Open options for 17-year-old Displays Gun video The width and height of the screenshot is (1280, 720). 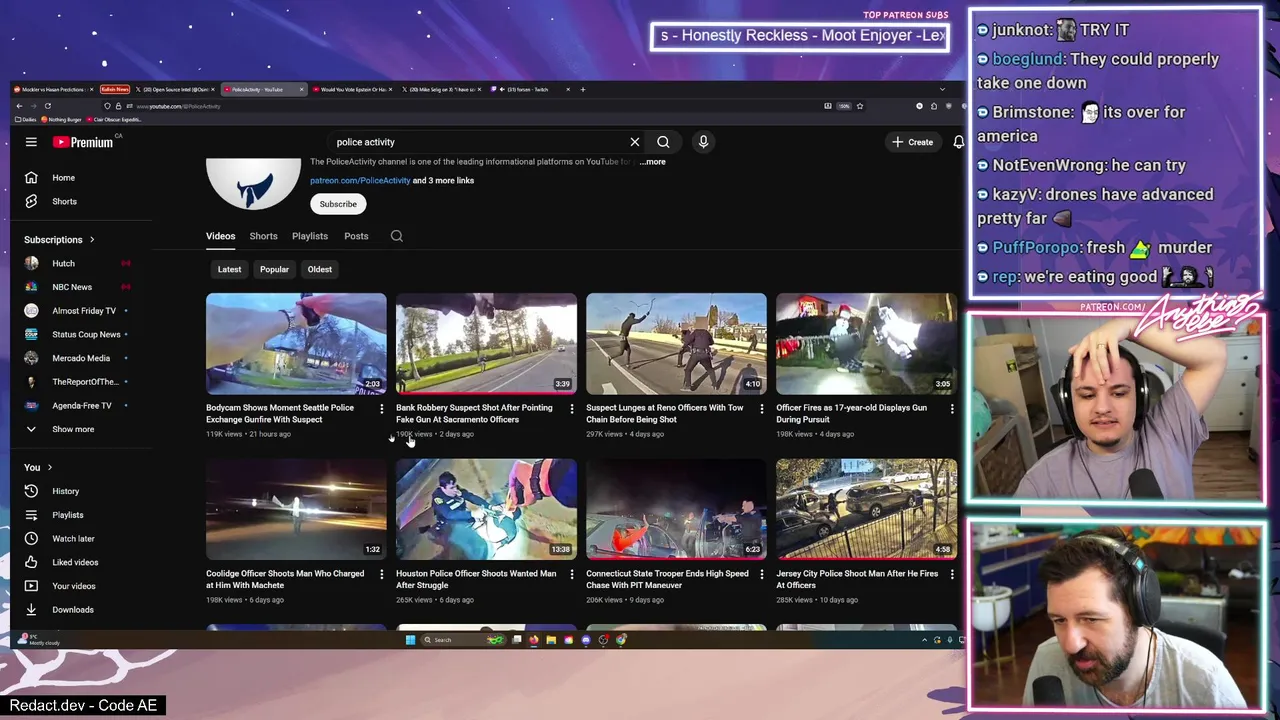[x=951, y=408]
